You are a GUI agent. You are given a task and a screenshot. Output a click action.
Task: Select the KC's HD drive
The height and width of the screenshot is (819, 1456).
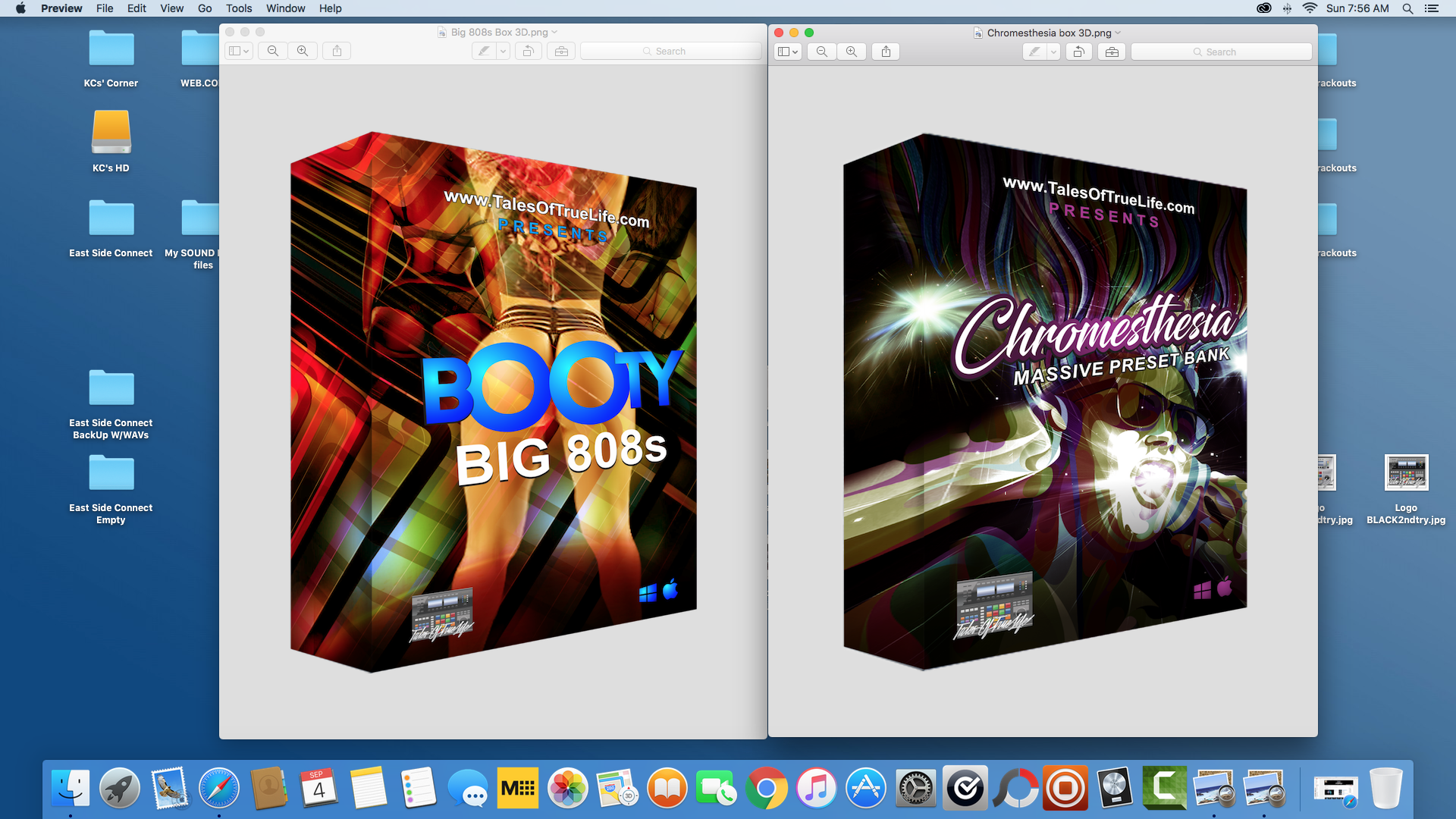coord(111,133)
